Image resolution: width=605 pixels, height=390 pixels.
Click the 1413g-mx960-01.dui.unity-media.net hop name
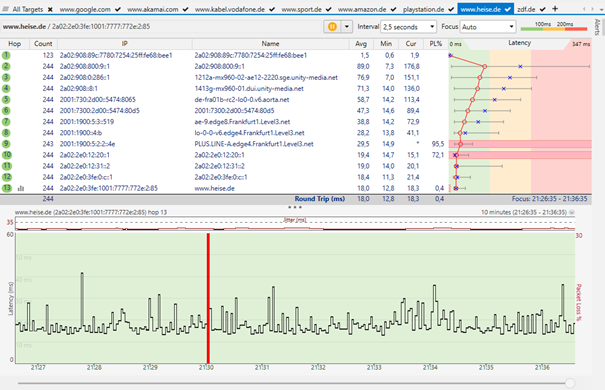point(249,88)
